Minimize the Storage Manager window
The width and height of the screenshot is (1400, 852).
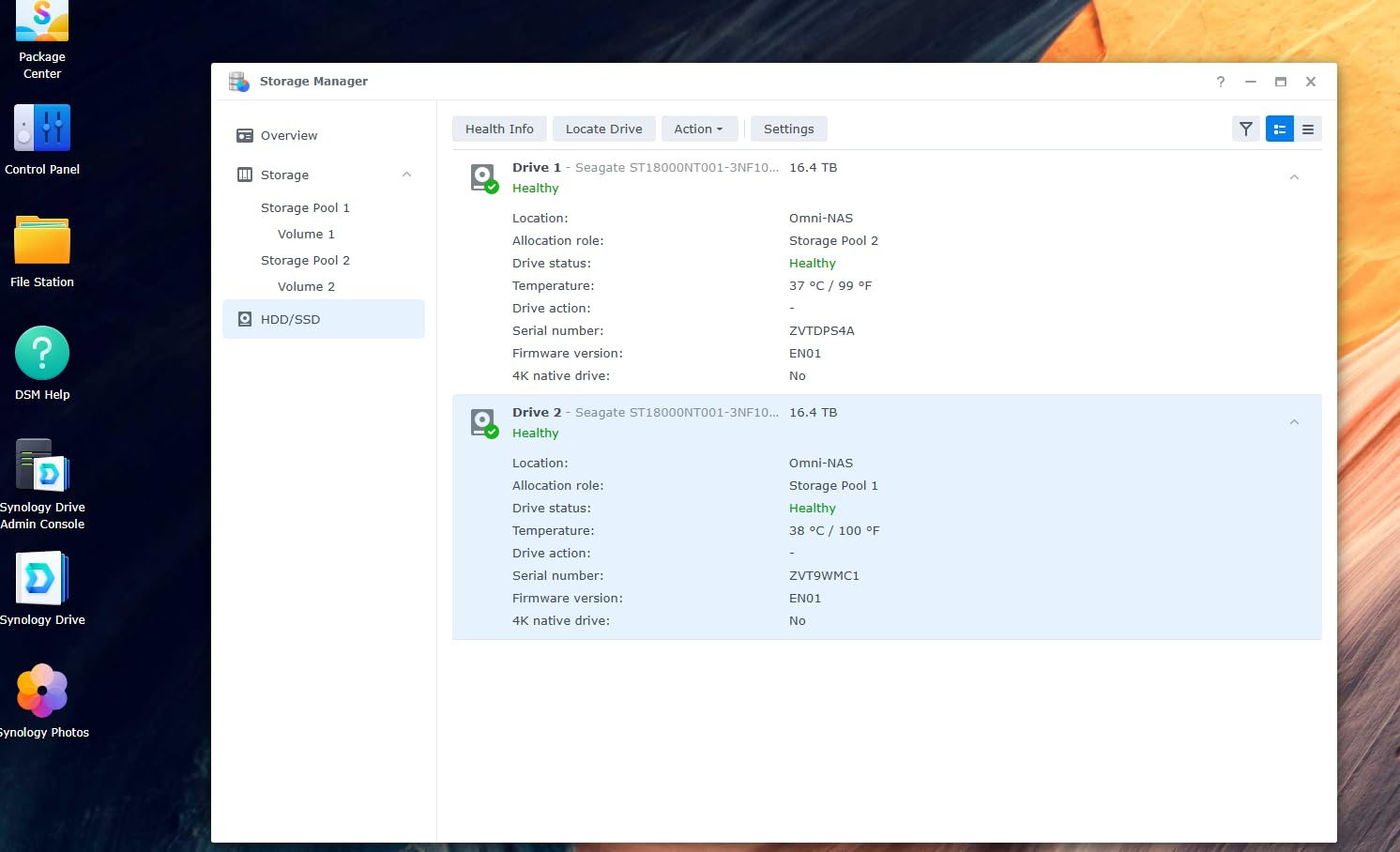pyautogui.click(x=1251, y=82)
